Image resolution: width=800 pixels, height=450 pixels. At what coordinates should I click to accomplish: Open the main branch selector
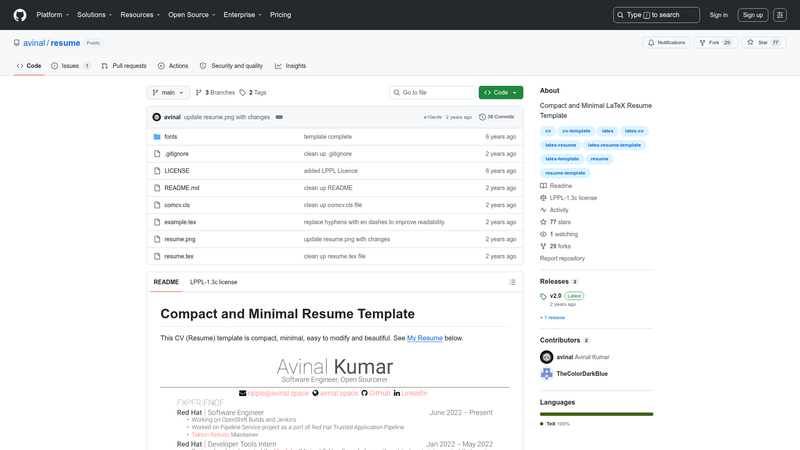tap(168, 92)
